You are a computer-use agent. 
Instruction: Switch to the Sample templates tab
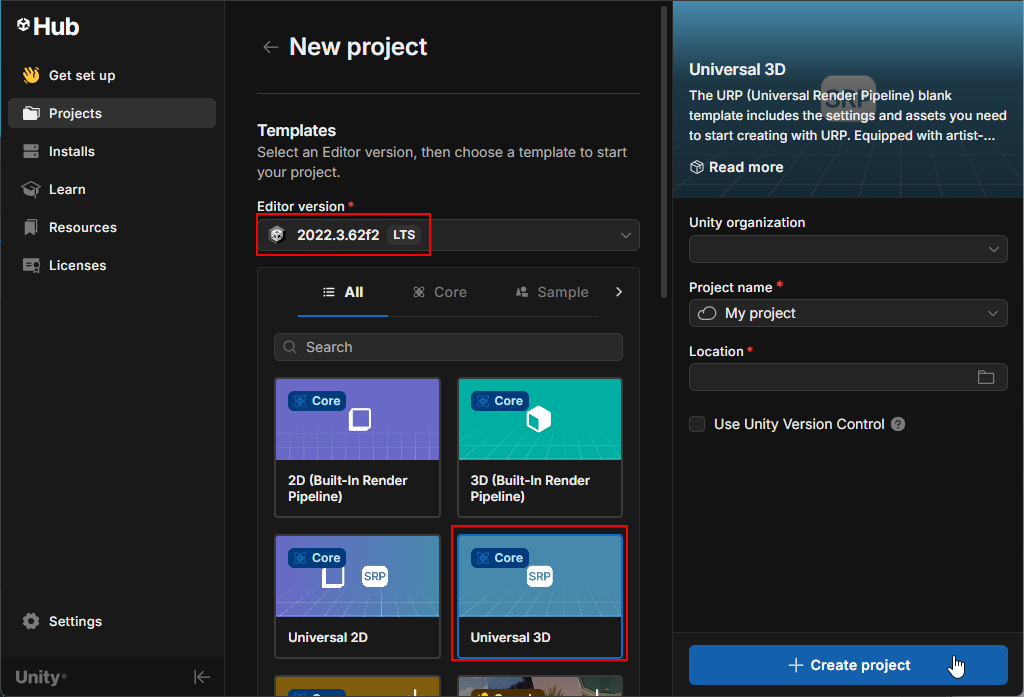tap(552, 292)
